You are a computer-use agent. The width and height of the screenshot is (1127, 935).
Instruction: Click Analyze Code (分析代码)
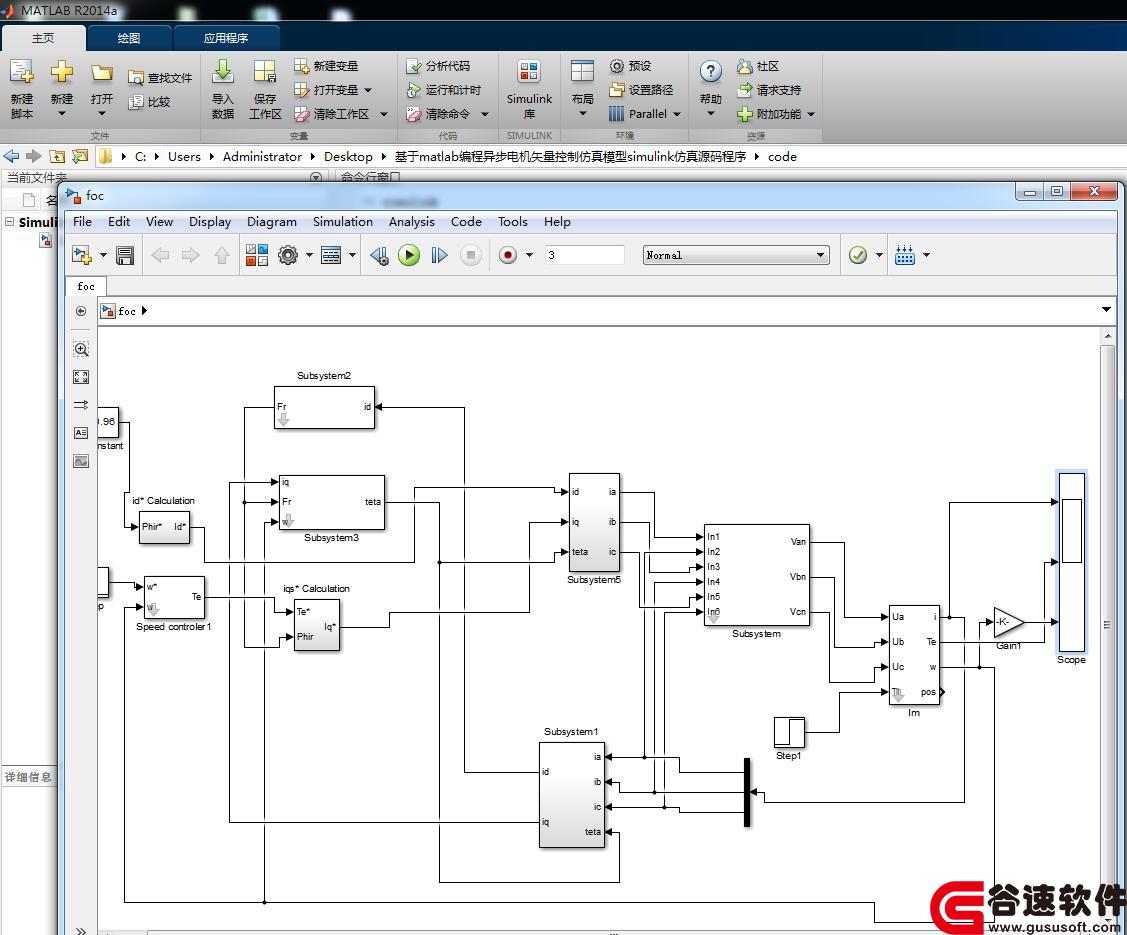438,66
